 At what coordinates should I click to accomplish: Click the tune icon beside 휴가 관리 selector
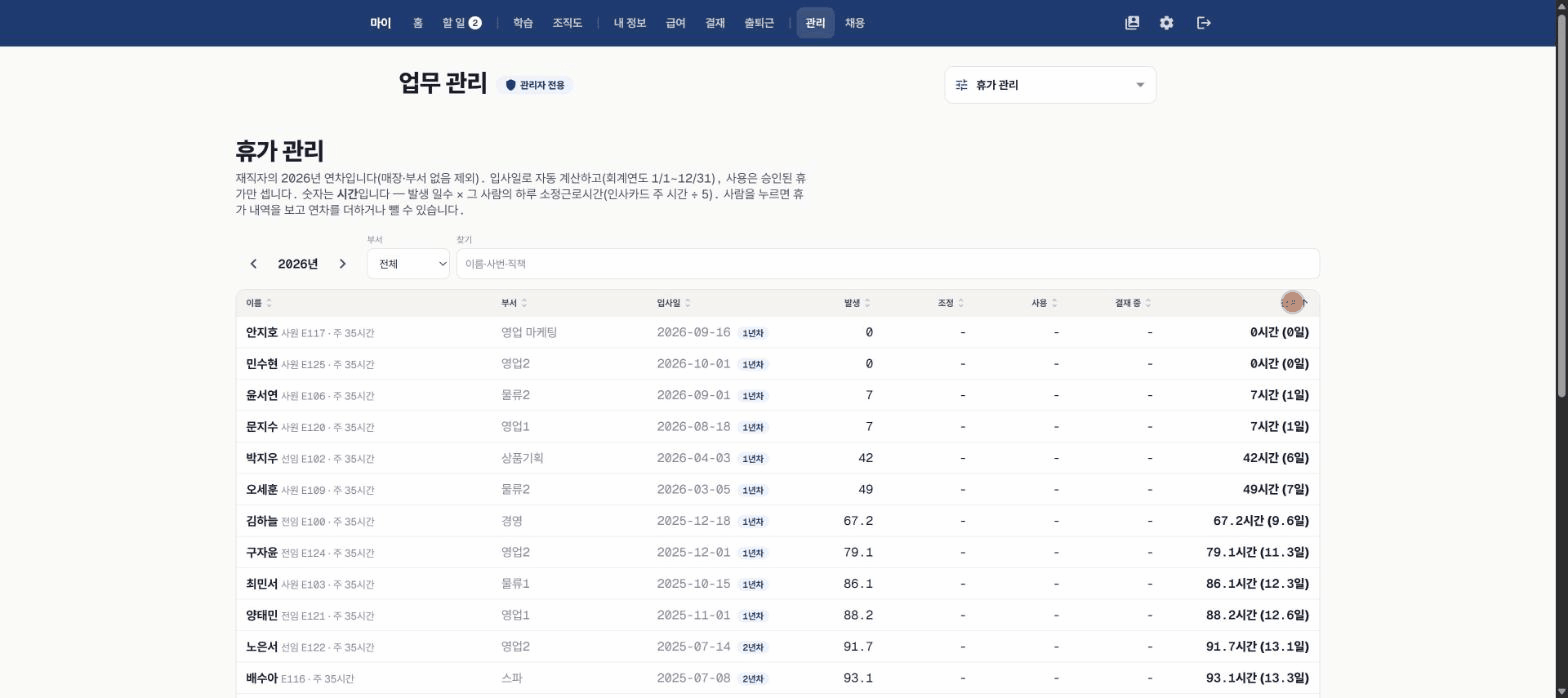(x=962, y=85)
